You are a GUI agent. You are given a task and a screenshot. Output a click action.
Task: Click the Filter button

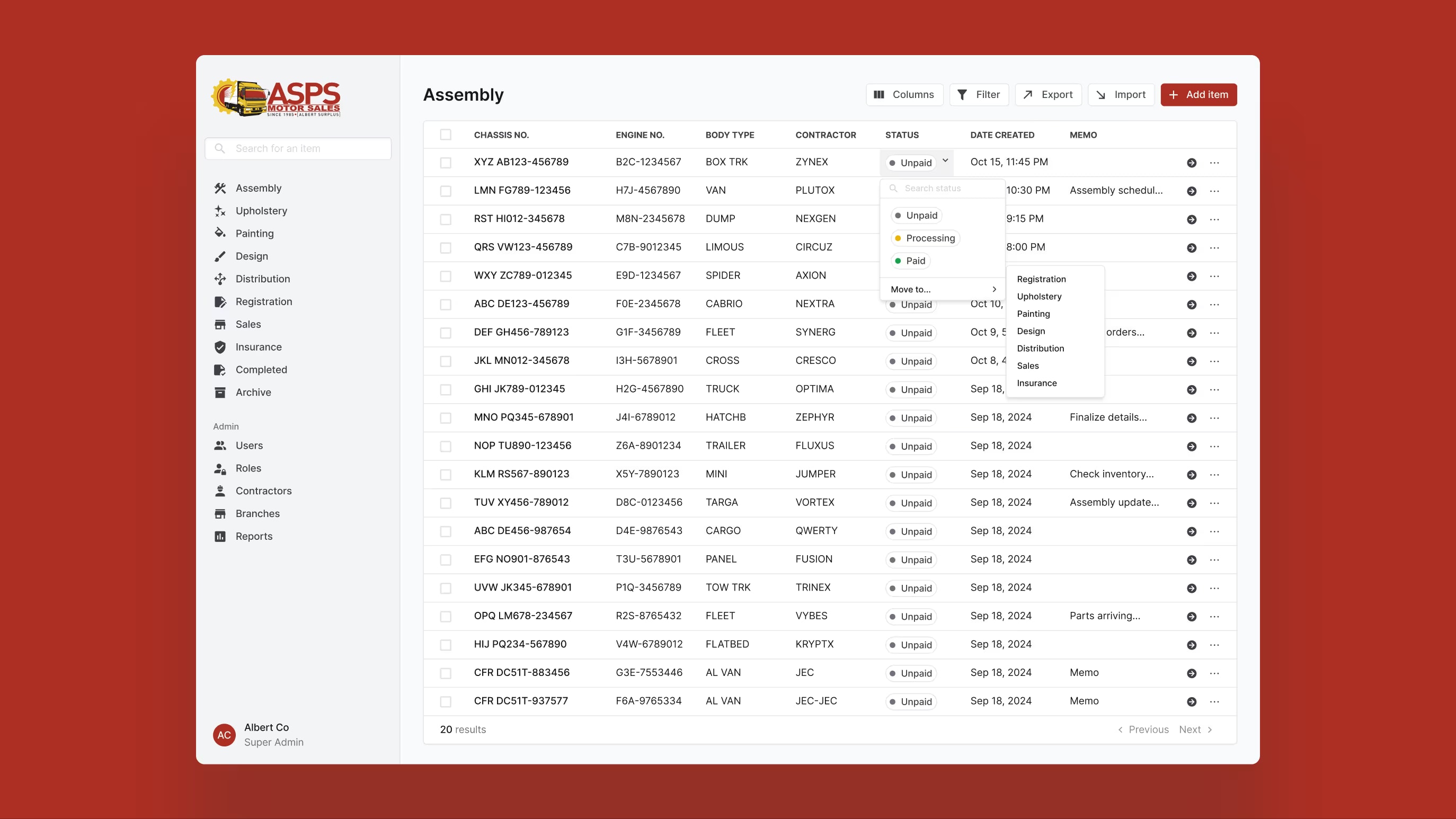coord(979,94)
